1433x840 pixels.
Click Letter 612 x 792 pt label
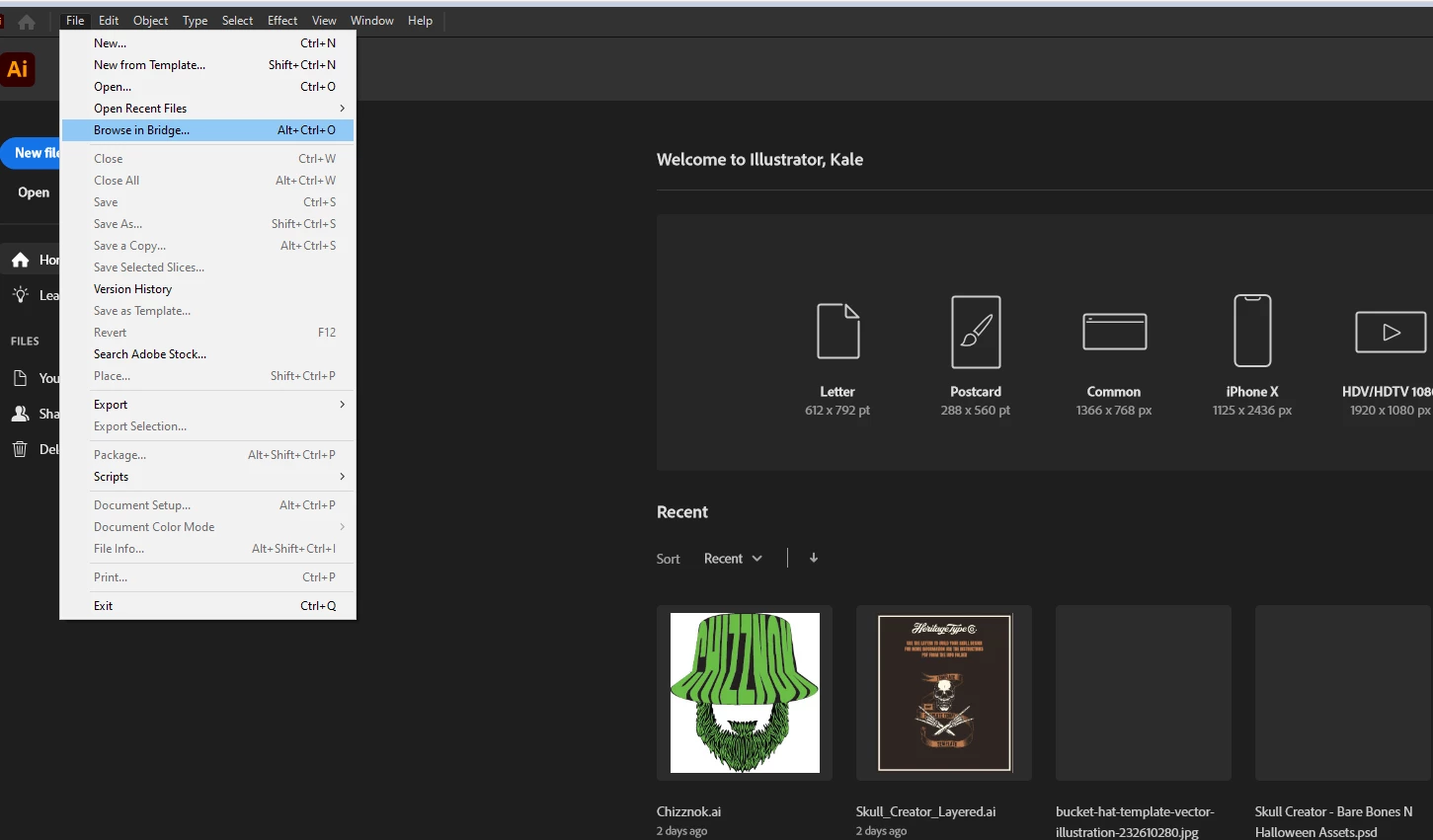(x=837, y=401)
